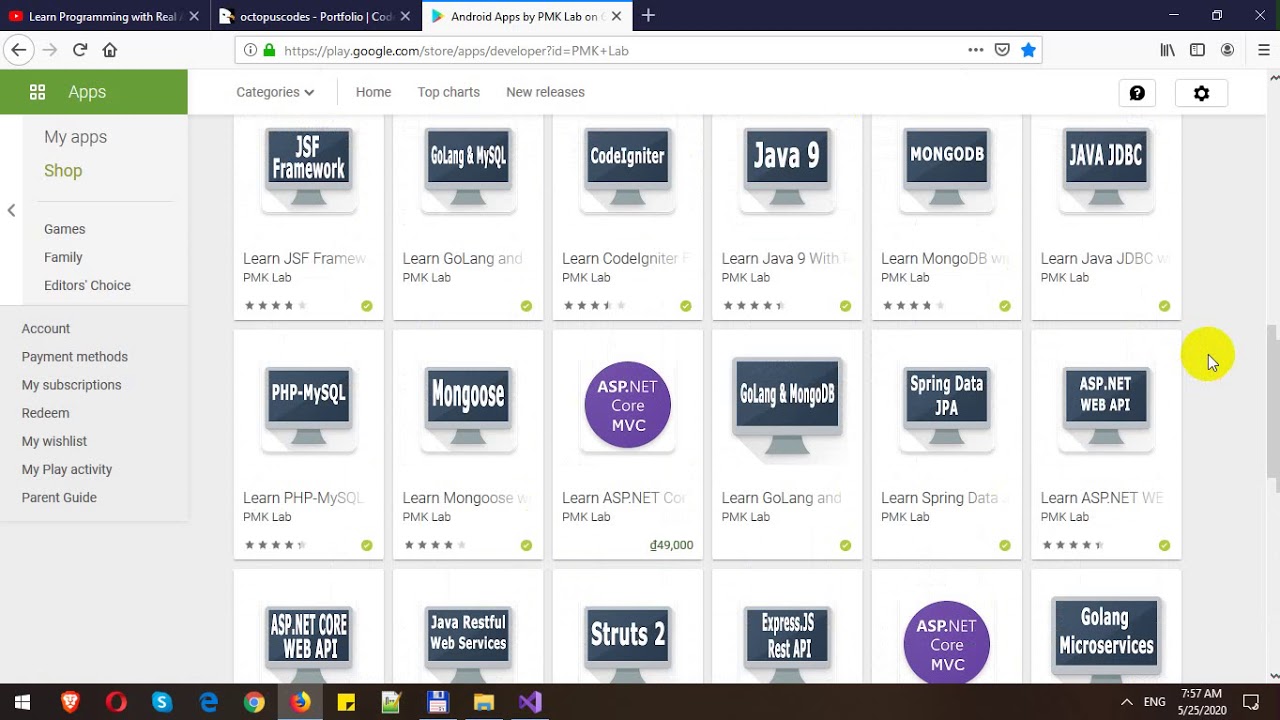Open the Windows Start menu
This screenshot has width=1280, height=720.
click(22, 702)
